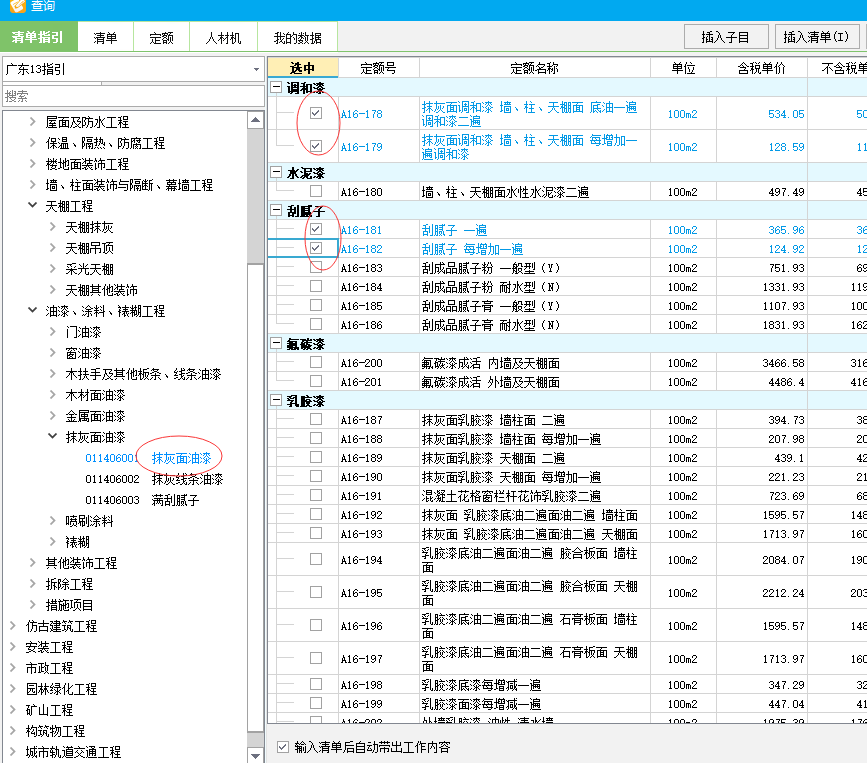
Task: Click the 插入子目 button
Action: (x=726, y=37)
